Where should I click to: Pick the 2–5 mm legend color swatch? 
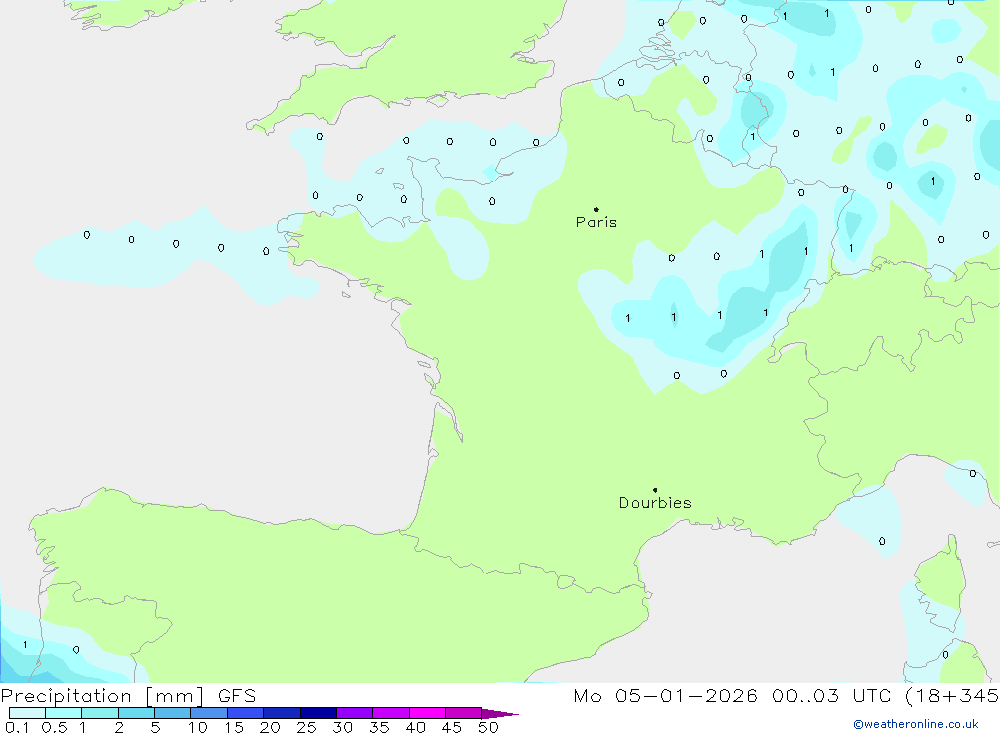click(x=136, y=713)
